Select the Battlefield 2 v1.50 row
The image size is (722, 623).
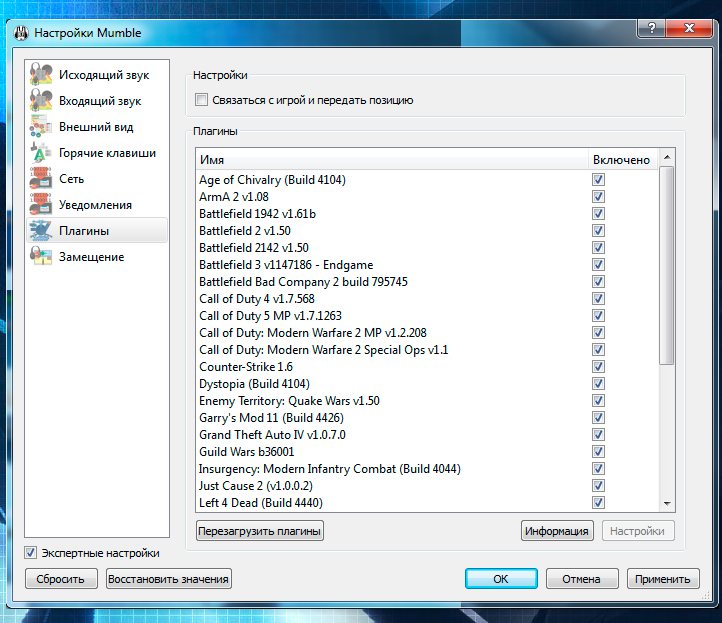[x=428, y=231]
